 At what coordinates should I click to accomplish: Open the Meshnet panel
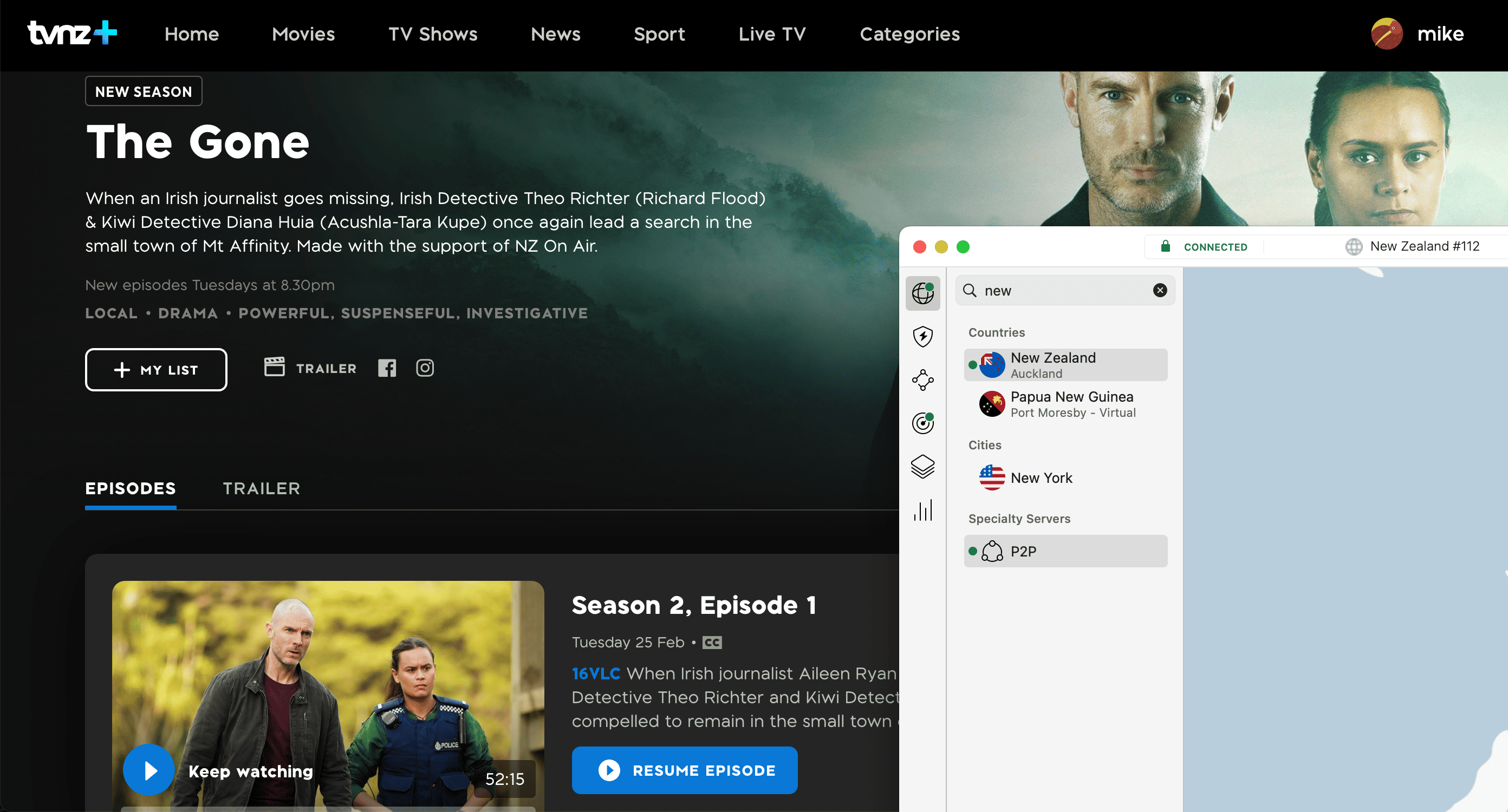click(922, 379)
